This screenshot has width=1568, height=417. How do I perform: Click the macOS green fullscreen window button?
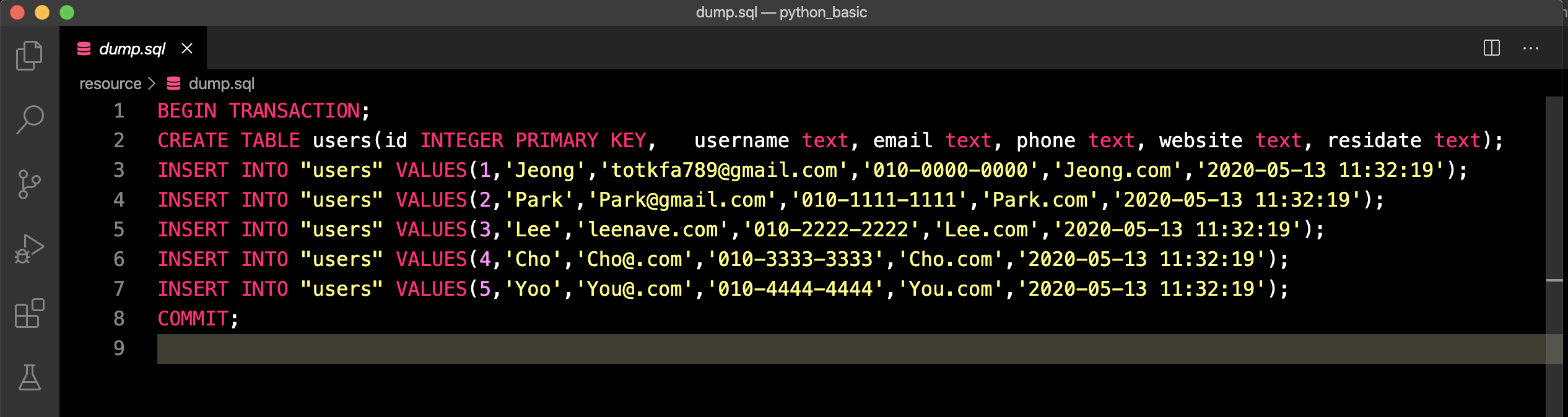click(67, 12)
